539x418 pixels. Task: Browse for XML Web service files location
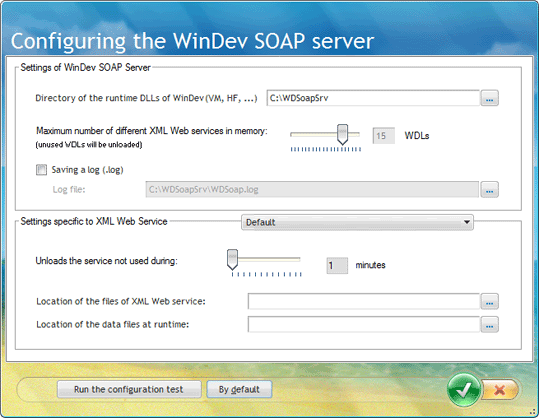(x=490, y=301)
